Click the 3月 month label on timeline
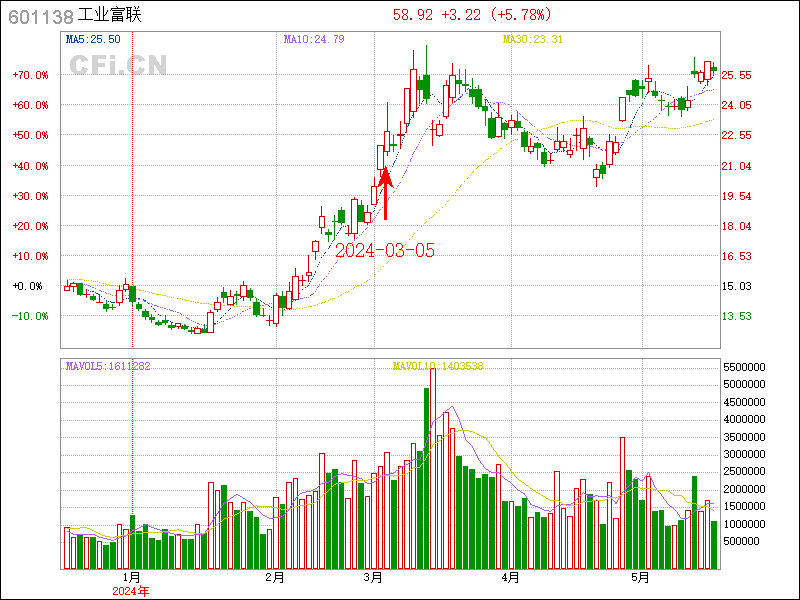 point(374,578)
